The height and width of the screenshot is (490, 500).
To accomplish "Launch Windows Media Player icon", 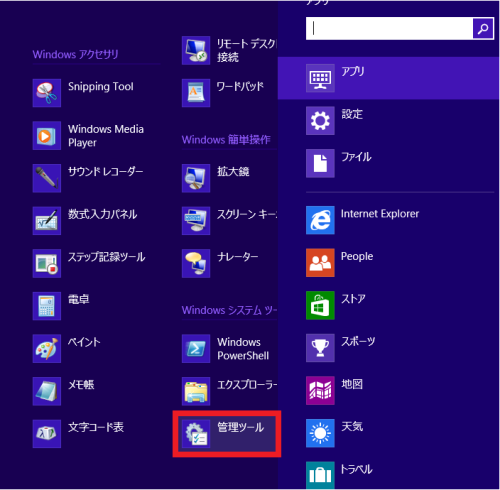I will click(x=47, y=136).
